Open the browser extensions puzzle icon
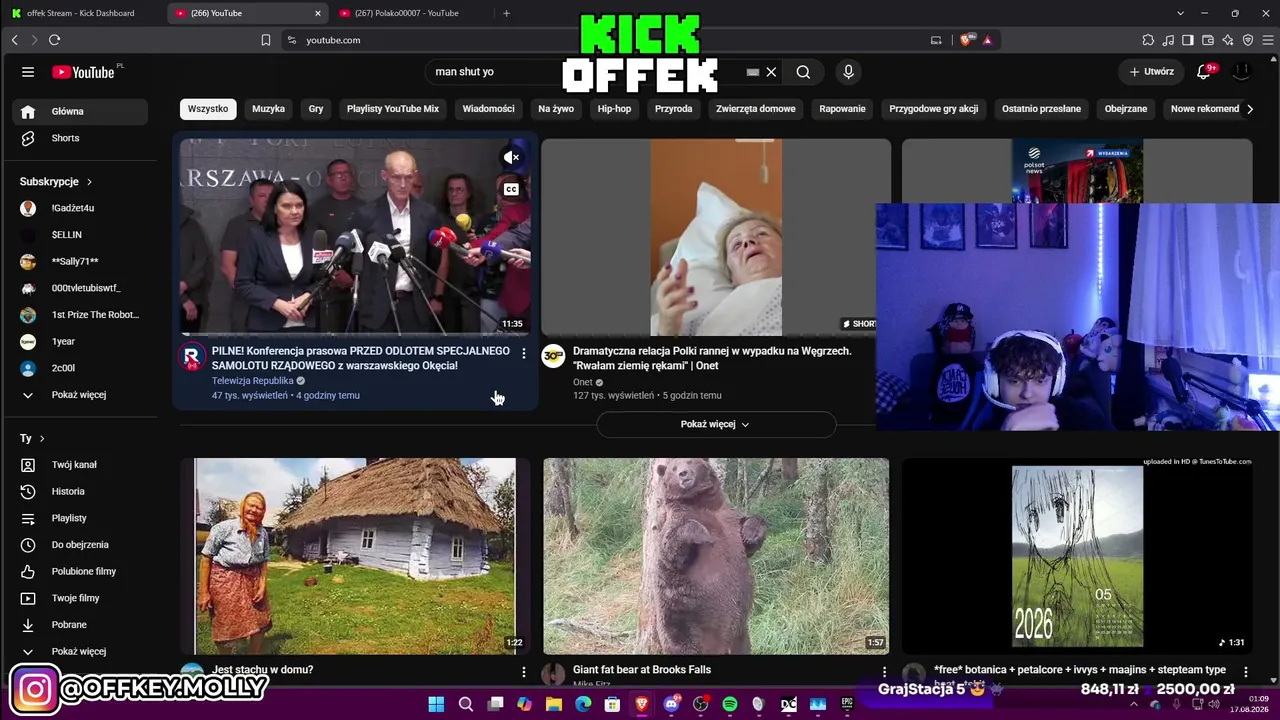This screenshot has height=720, width=1280. pos(1148,40)
